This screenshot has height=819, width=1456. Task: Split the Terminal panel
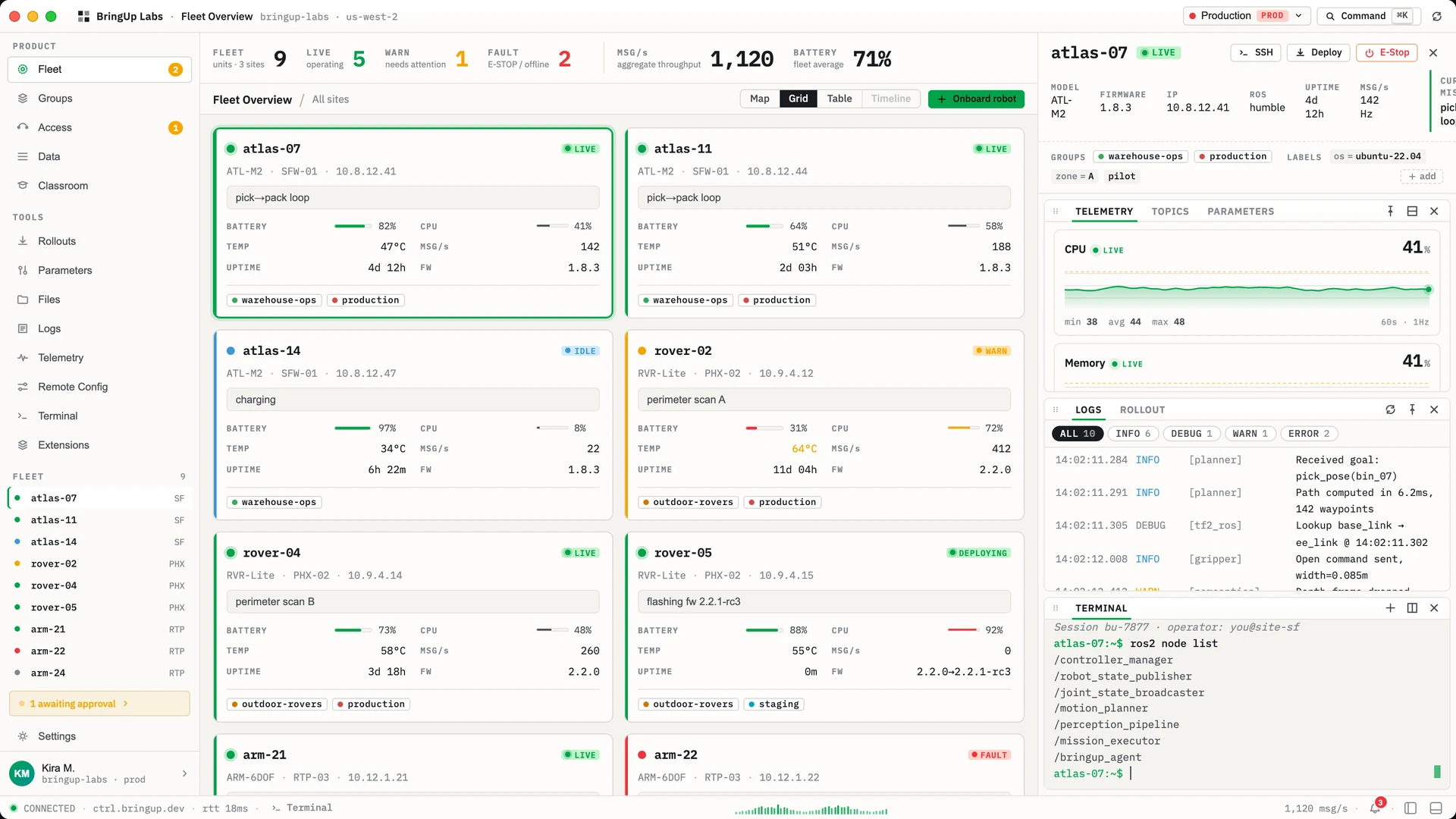pyautogui.click(x=1412, y=608)
